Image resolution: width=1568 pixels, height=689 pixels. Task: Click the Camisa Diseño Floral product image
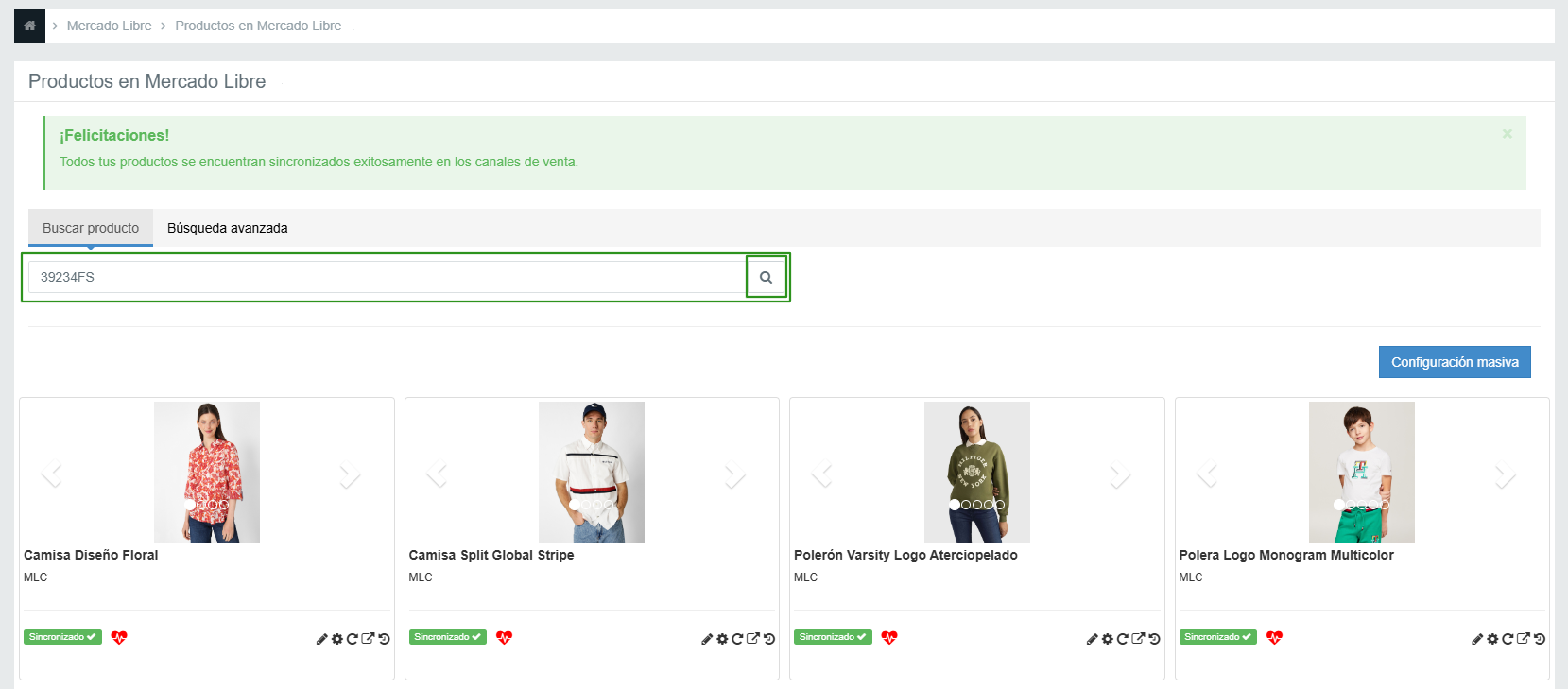click(207, 473)
